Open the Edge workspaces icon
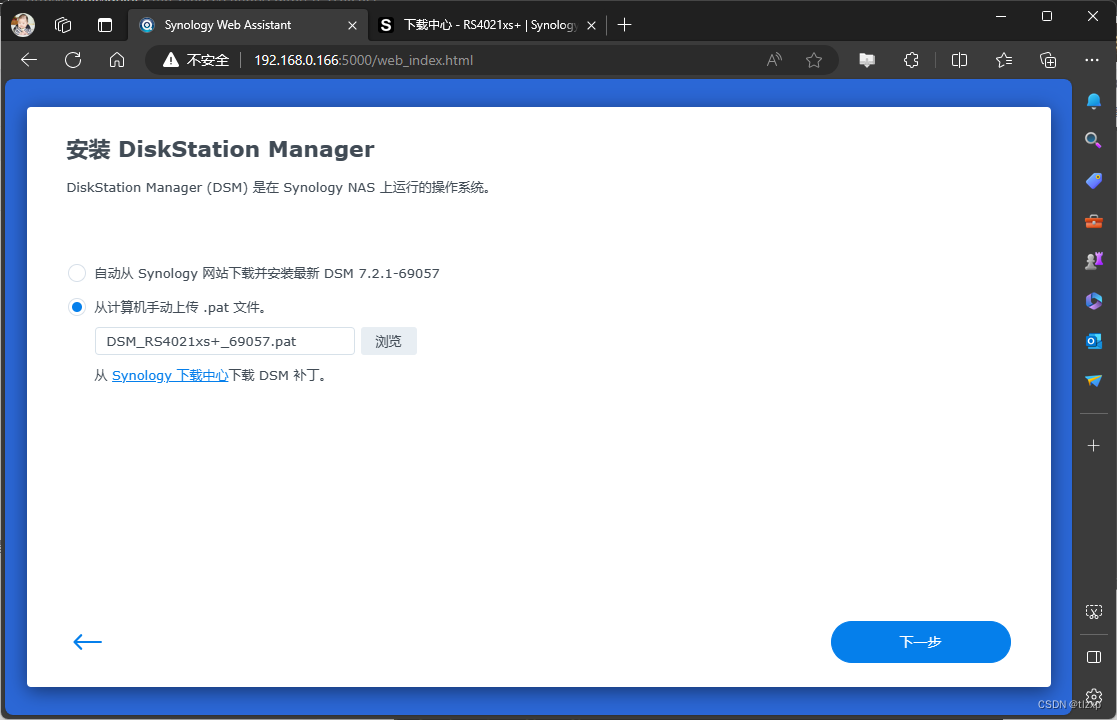1117x720 pixels. tap(63, 25)
